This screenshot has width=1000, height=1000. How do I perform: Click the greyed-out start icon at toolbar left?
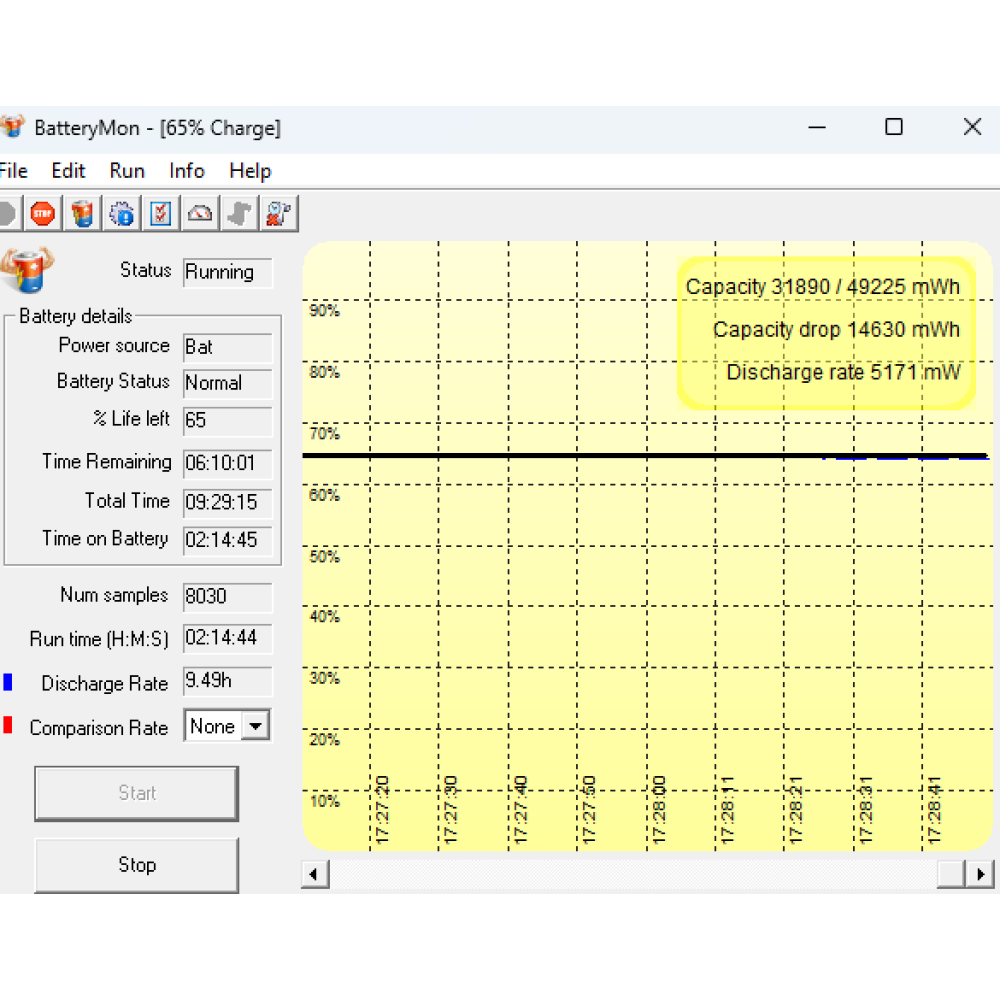click(x=6, y=213)
